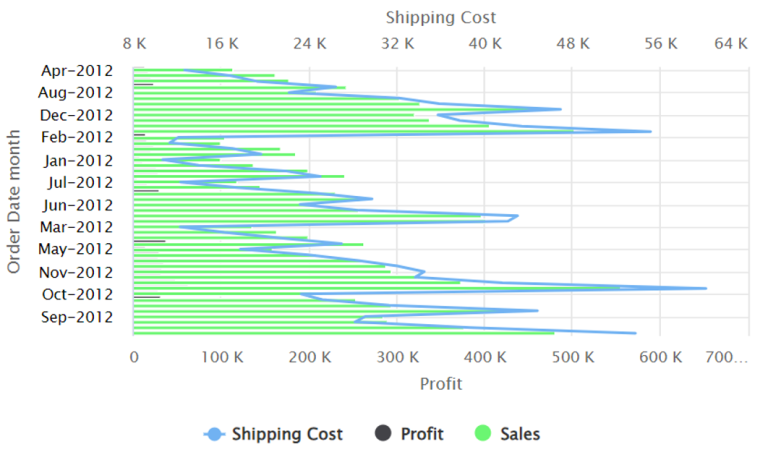The image size is (768, 452).
Task: Click the Shipping Cost line peak near Feb-2012
Action: point(650,131)
